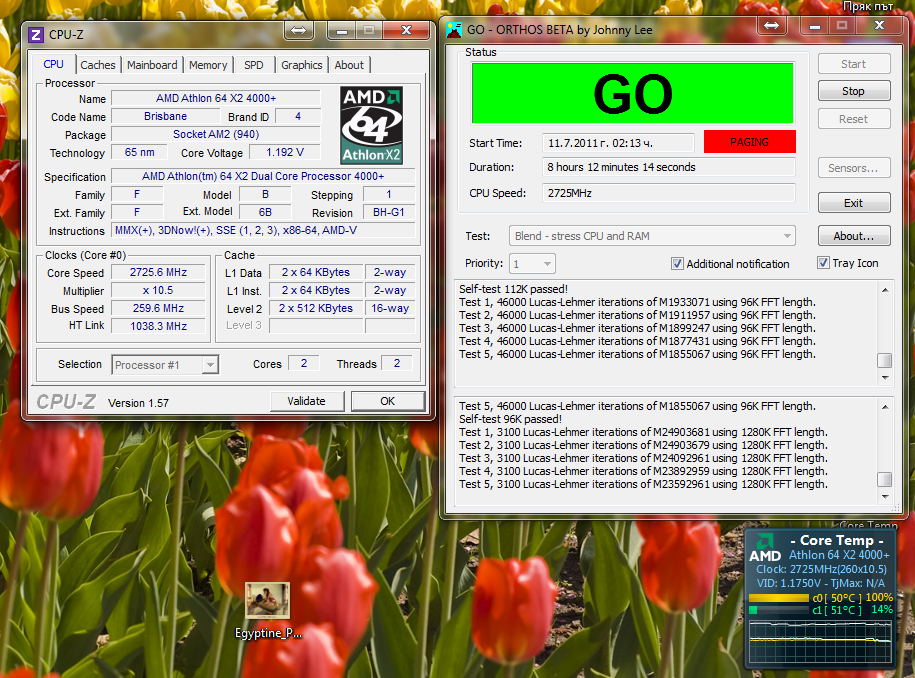Image resolution: width=915 pixels, height=678 pixels.
Task: Disable the Additional notification checkbox
Action: pos(677,264)
